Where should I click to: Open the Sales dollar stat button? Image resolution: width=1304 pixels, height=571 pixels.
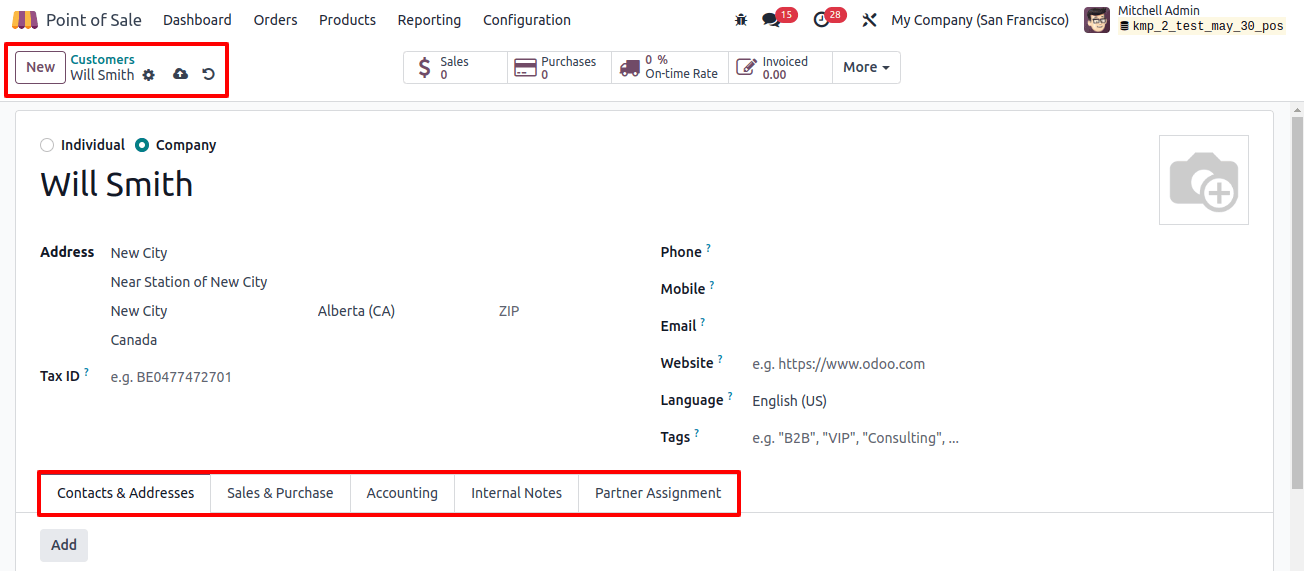click(456, 67)
